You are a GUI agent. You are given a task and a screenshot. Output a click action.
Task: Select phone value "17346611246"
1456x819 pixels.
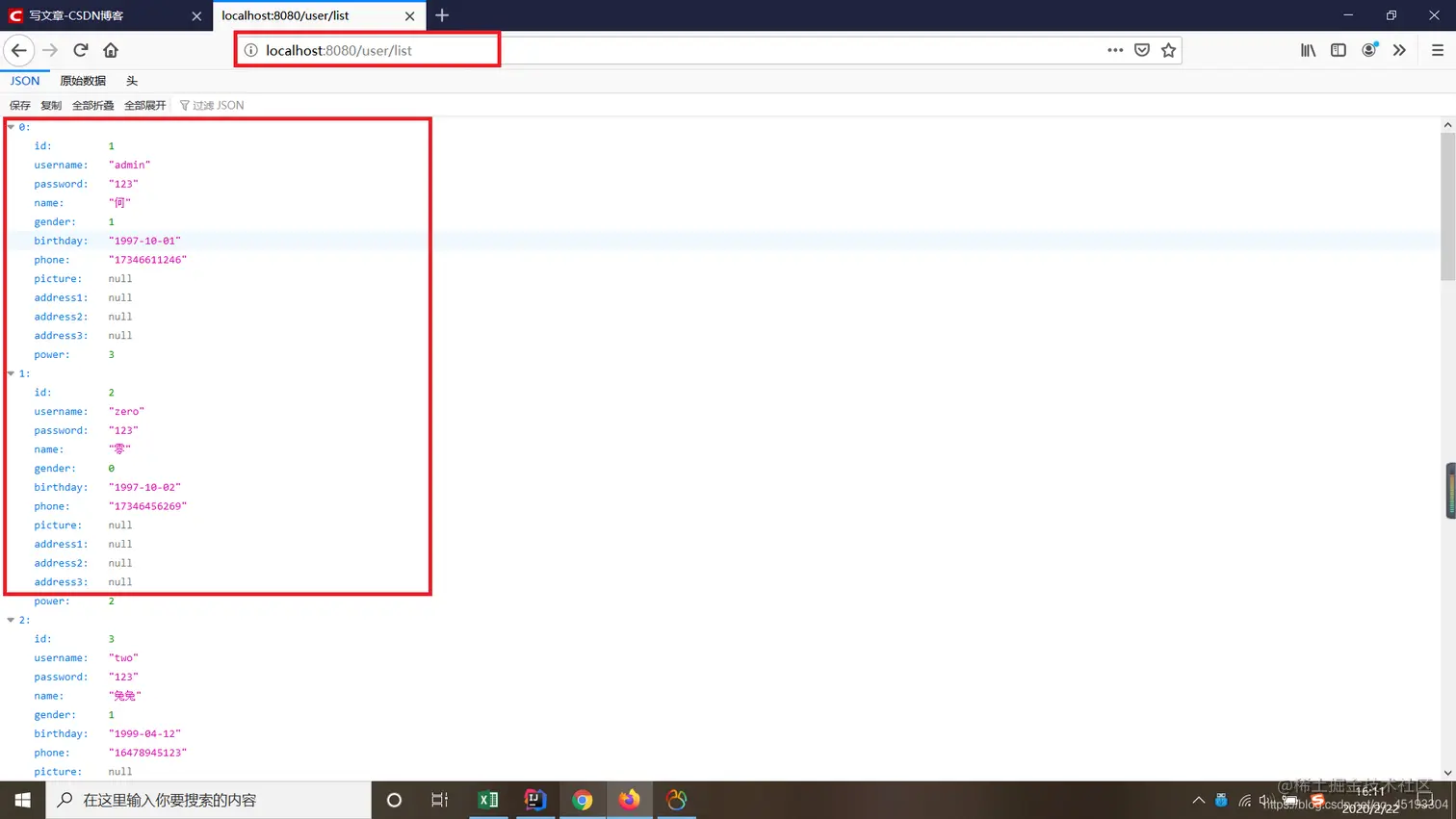[147, 260]
